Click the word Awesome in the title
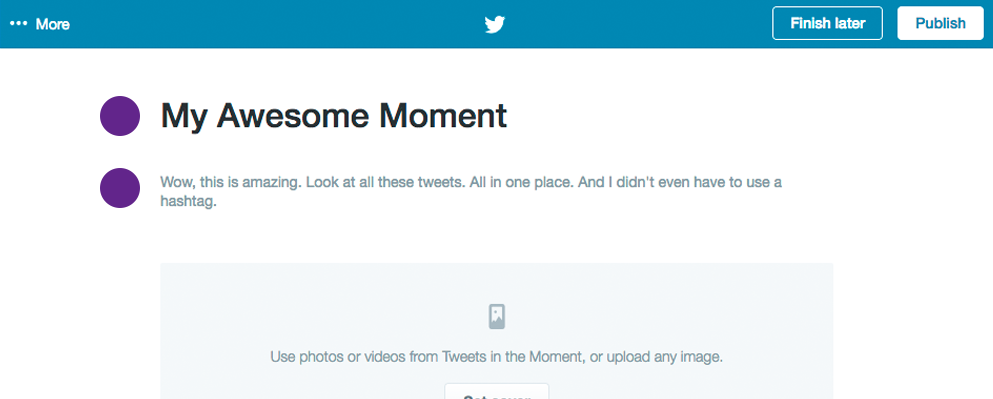The height and width of the screenshot is (399, 993). pos(294,116)
